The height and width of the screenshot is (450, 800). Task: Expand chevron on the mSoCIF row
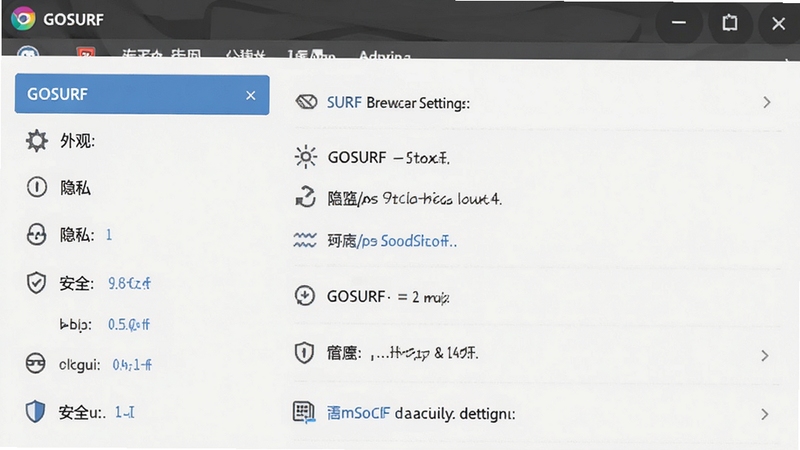point(764,414)
